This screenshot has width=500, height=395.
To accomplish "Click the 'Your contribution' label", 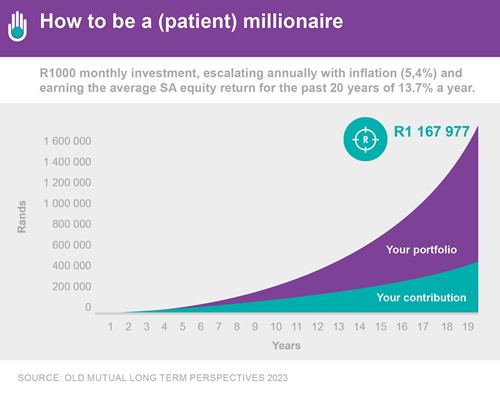I will [421, 297].
